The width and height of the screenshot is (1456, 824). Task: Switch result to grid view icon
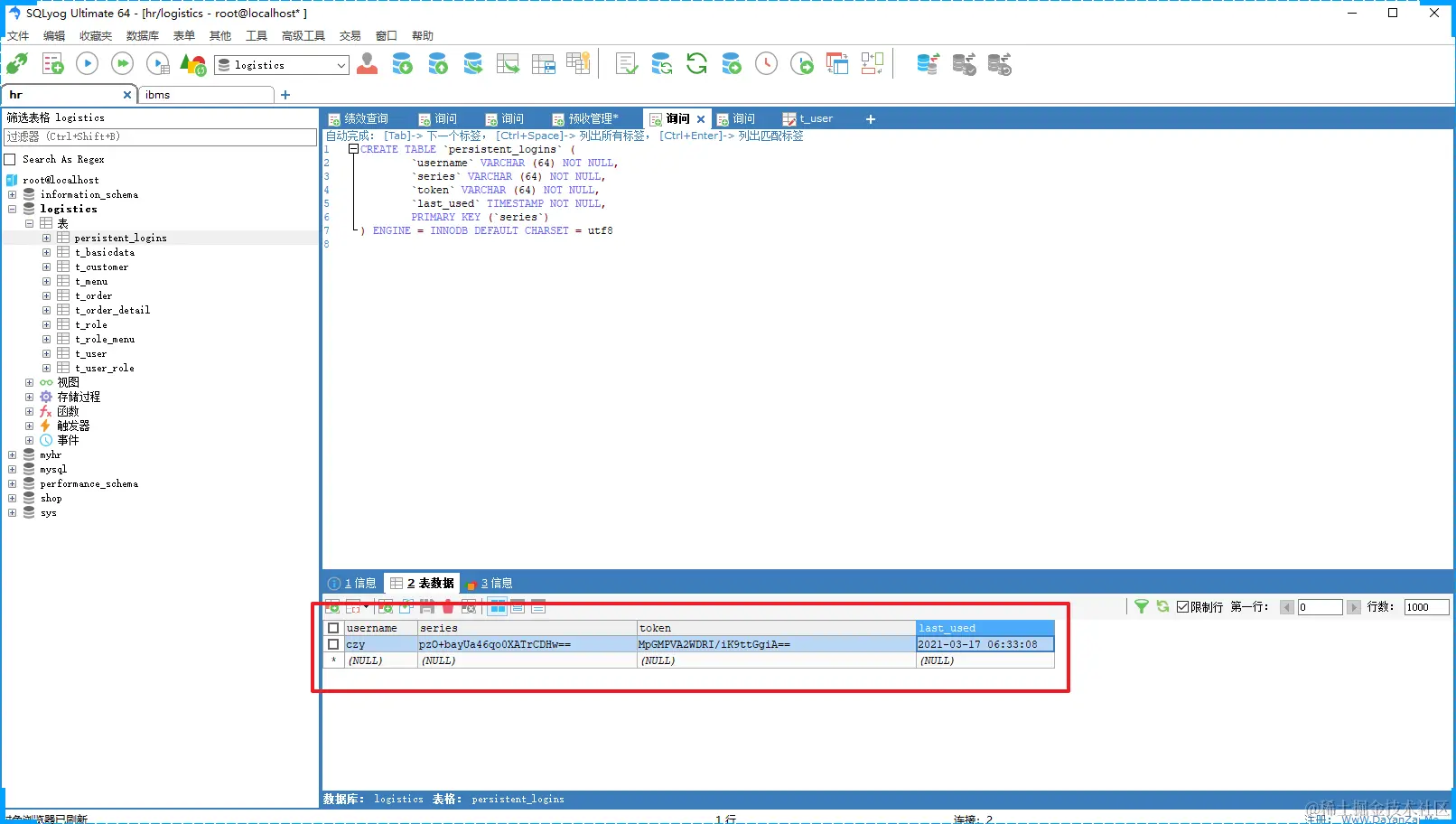pos(498,607)
